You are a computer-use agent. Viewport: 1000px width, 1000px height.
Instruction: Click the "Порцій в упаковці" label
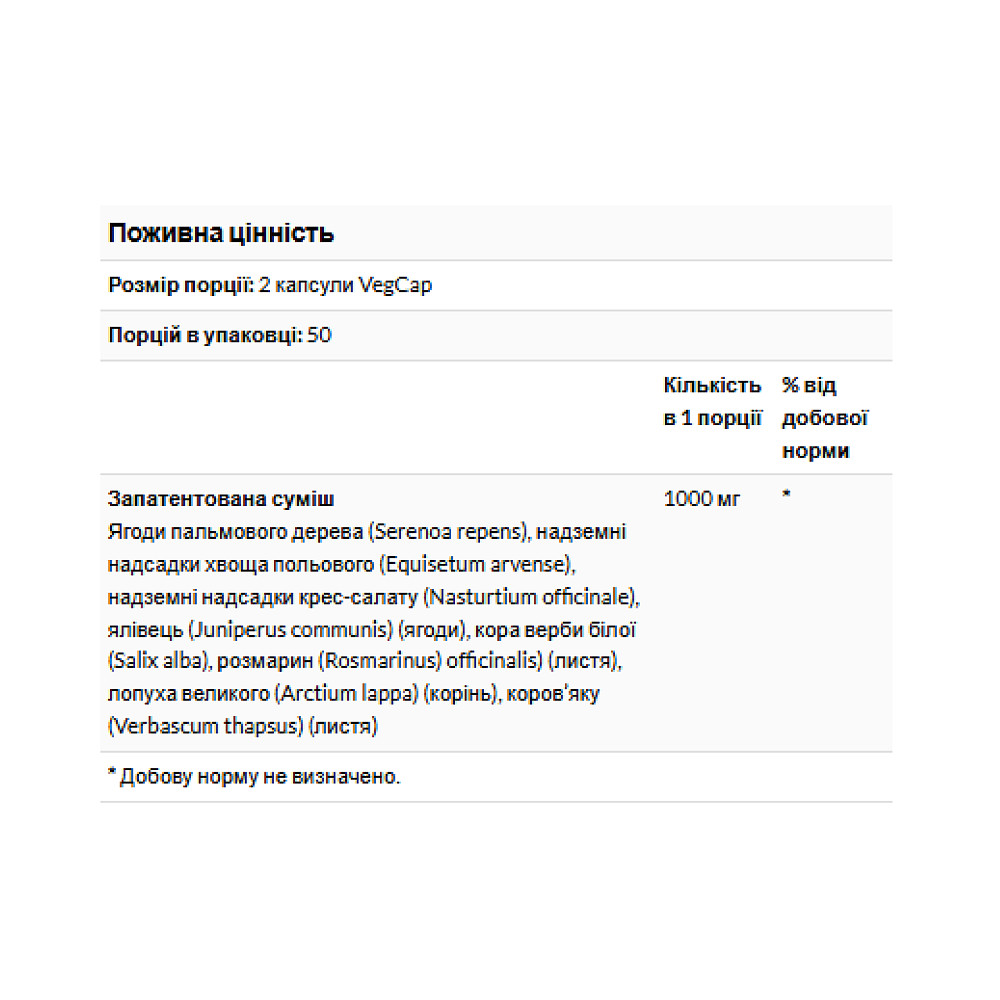click(205, 335)
